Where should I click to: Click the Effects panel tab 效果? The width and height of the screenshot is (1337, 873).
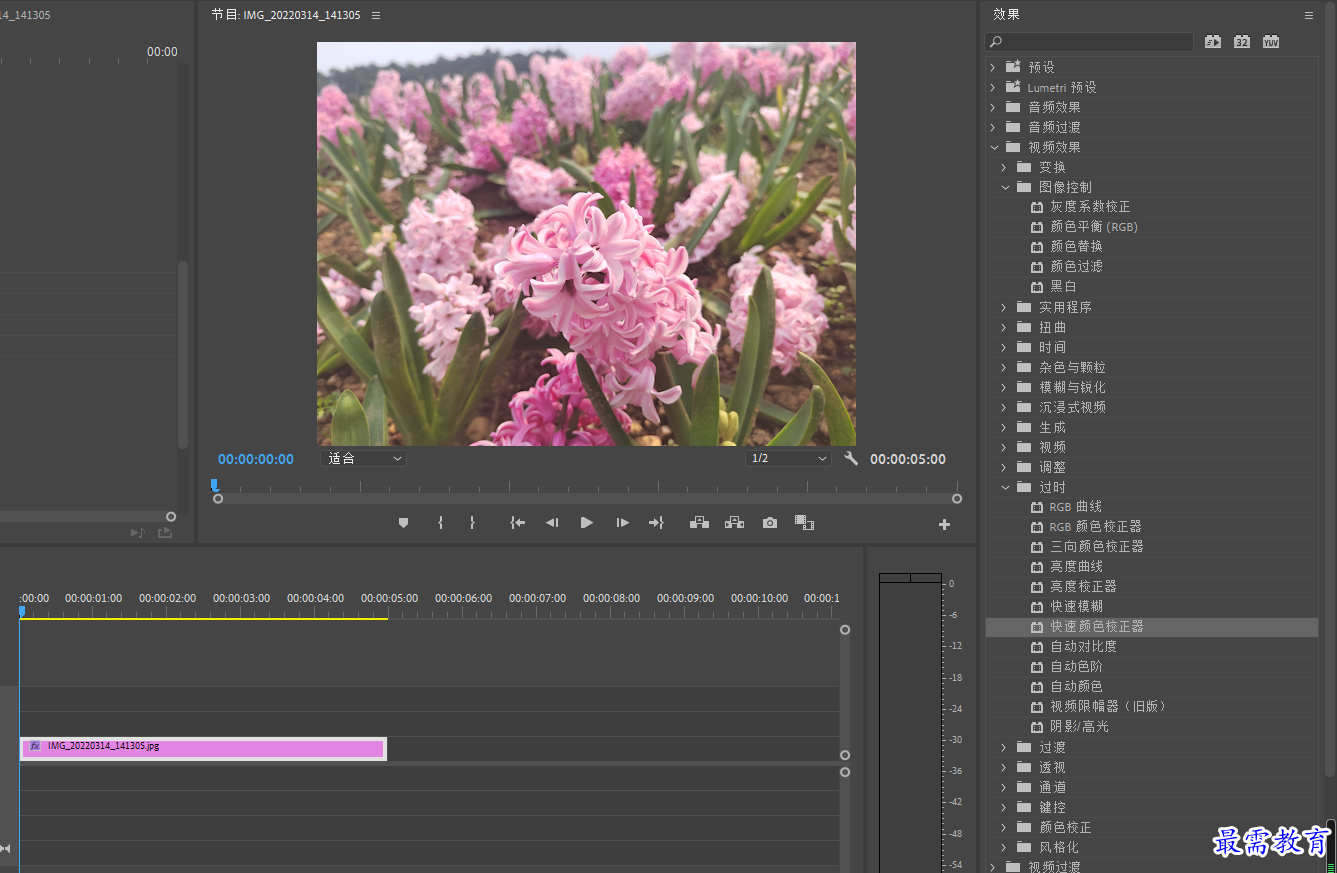click(1006, 14)
